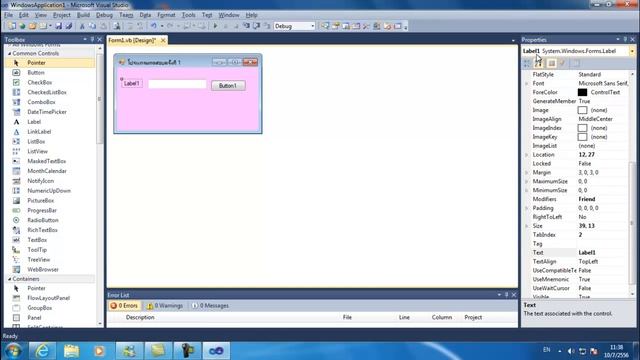Choose the CheckBox control in Toolbox

40,82
